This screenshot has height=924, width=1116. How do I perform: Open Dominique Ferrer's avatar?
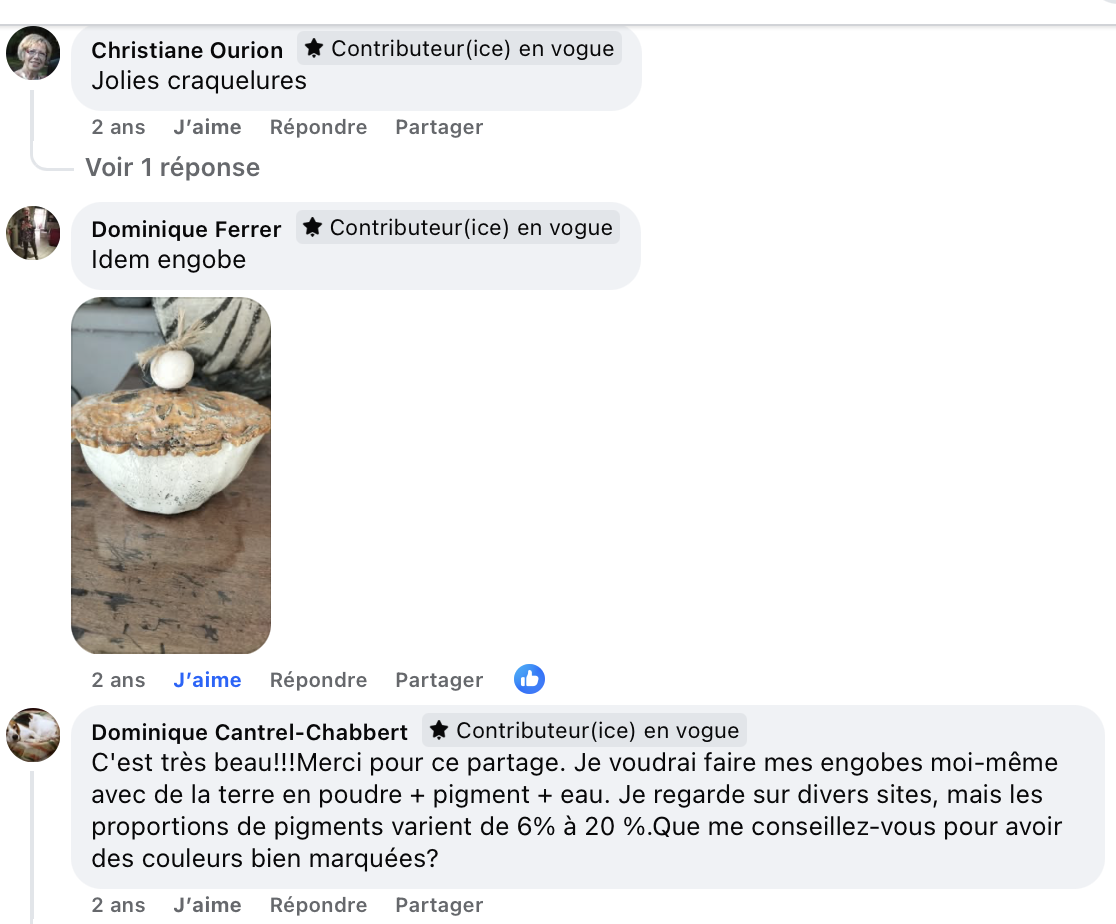click(x=33, y=233)
